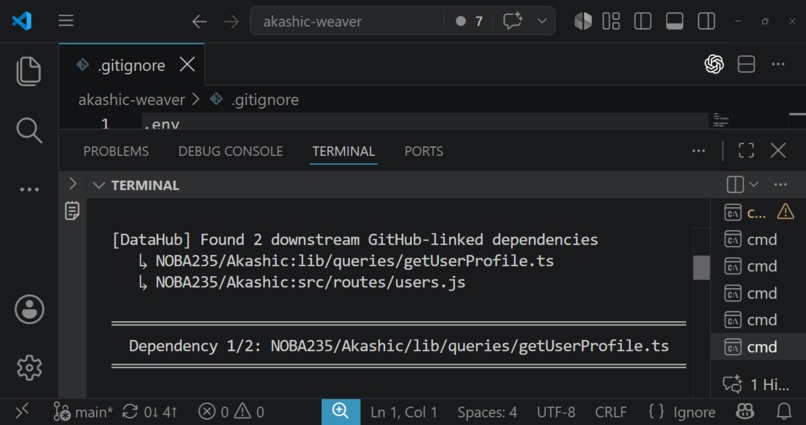Click akashic-weaver breadcrumb folder
Viewport: 806px width, 425px height.
click(x=132, y=100)
